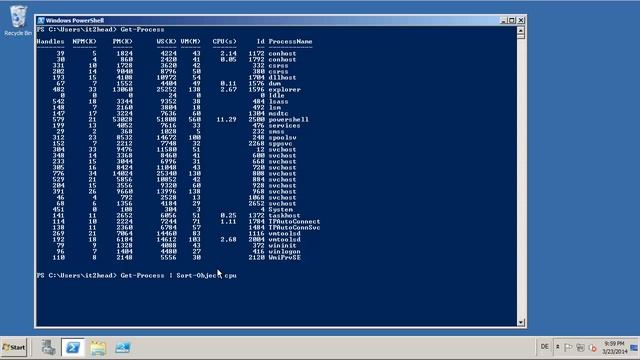The image size is (640, 360).
Task: Click the first Get-Process command at top
Action: [x=142, y=30]
